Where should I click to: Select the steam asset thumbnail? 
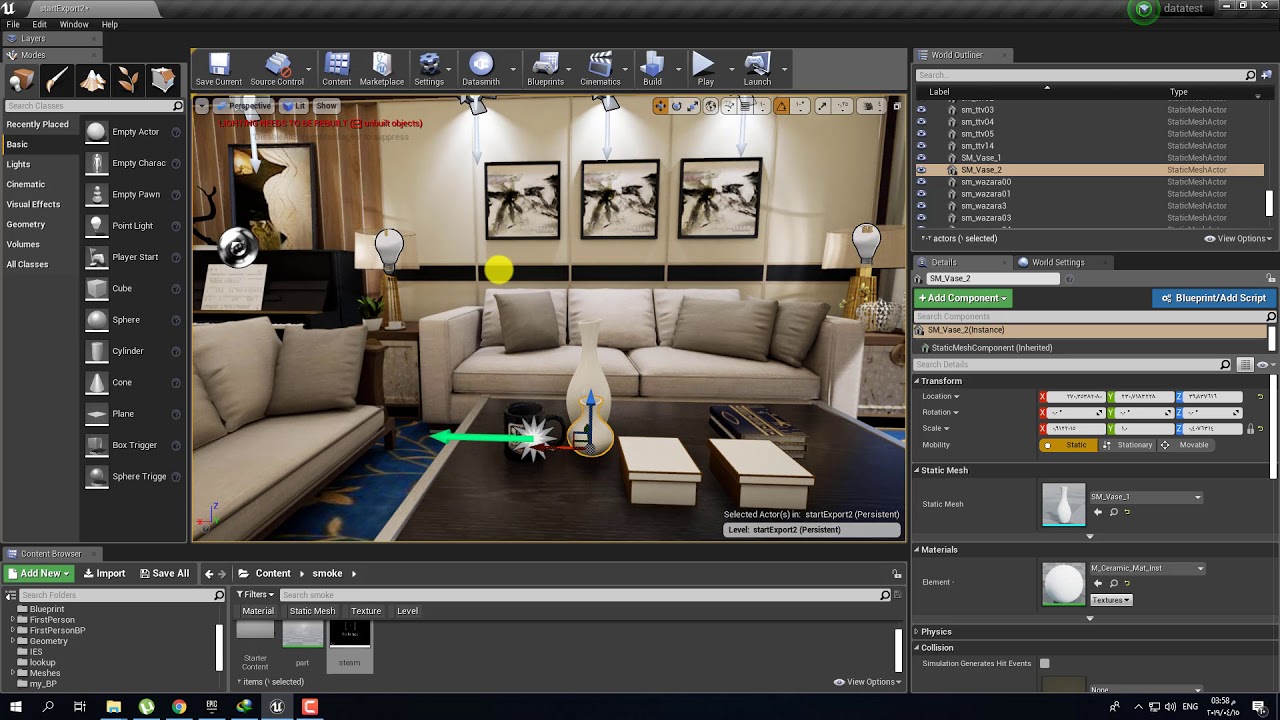tap(350, 645)
